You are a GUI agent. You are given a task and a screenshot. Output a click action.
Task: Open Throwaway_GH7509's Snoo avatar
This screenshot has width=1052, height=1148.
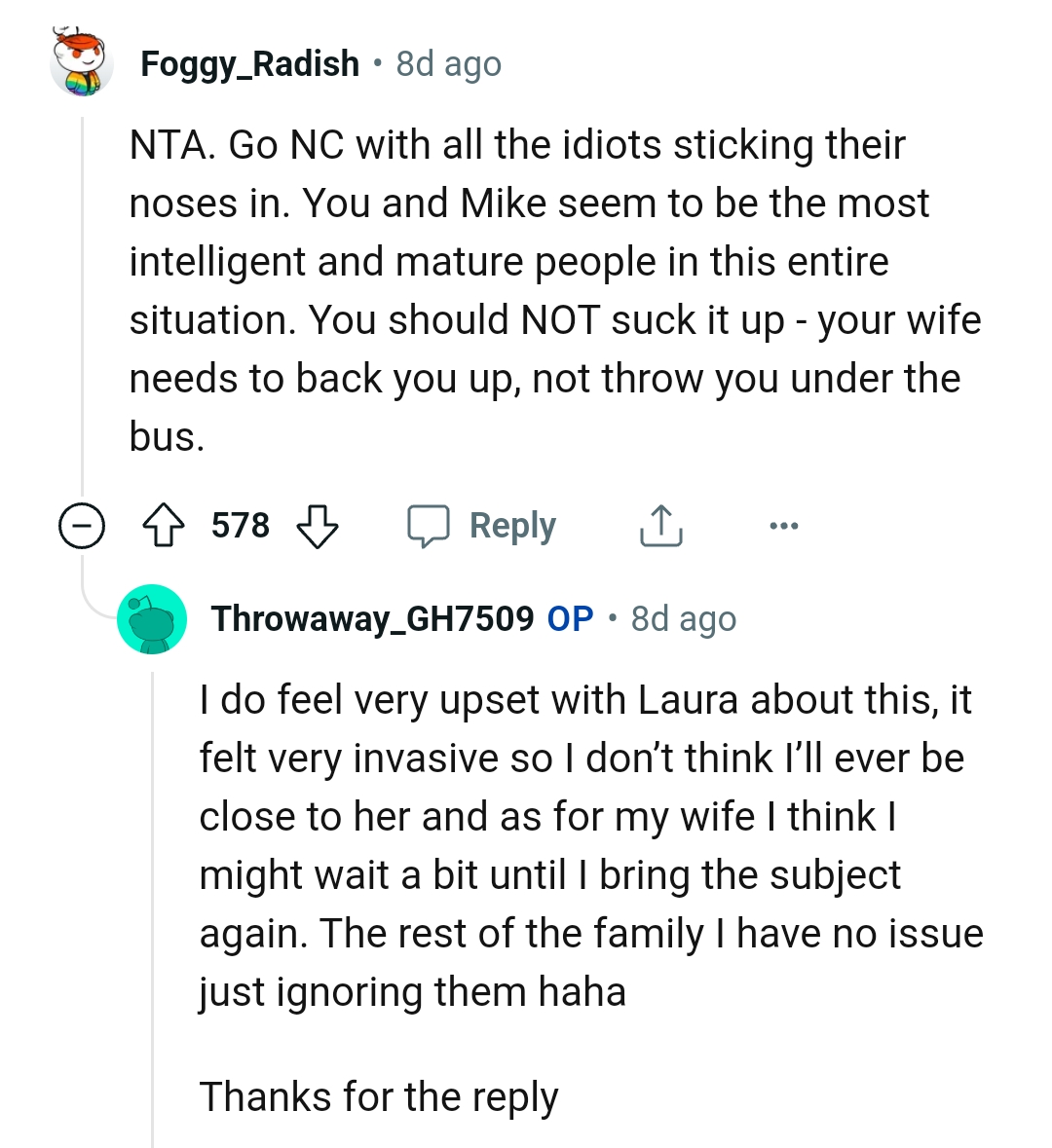pos(152,618)
